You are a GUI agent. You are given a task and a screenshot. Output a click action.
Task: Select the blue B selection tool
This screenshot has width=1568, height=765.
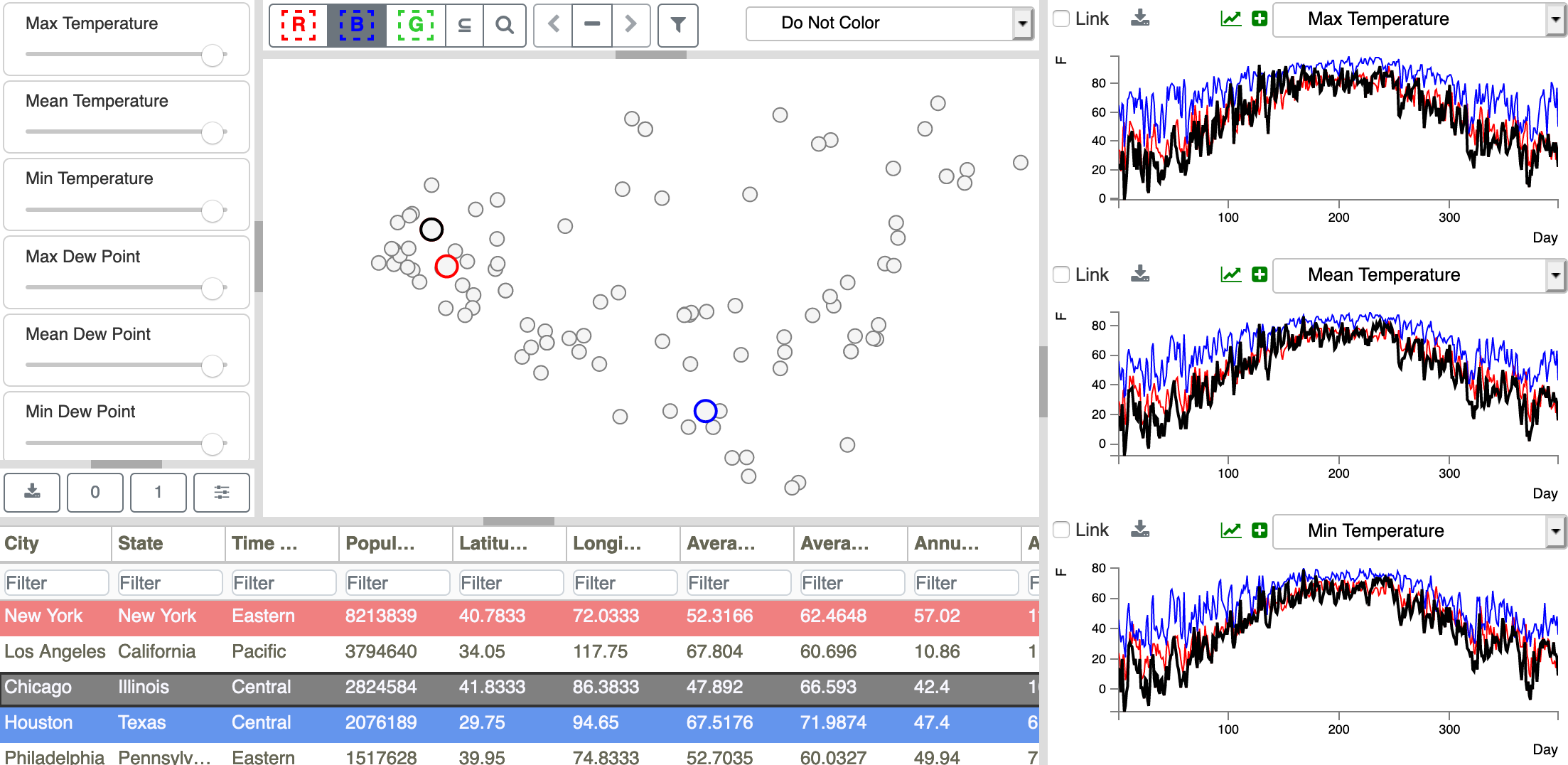[357, 25]
